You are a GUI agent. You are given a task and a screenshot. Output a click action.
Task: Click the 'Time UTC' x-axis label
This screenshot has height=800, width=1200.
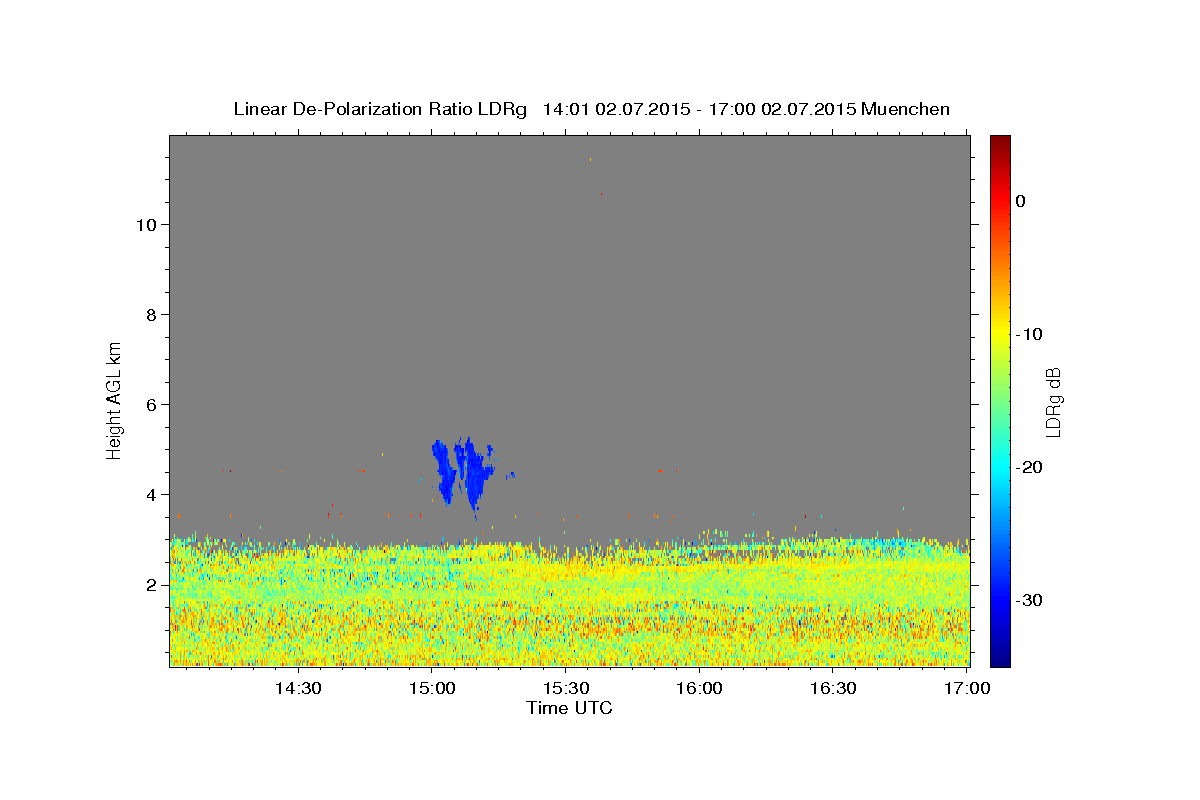[x=569, y=708]
